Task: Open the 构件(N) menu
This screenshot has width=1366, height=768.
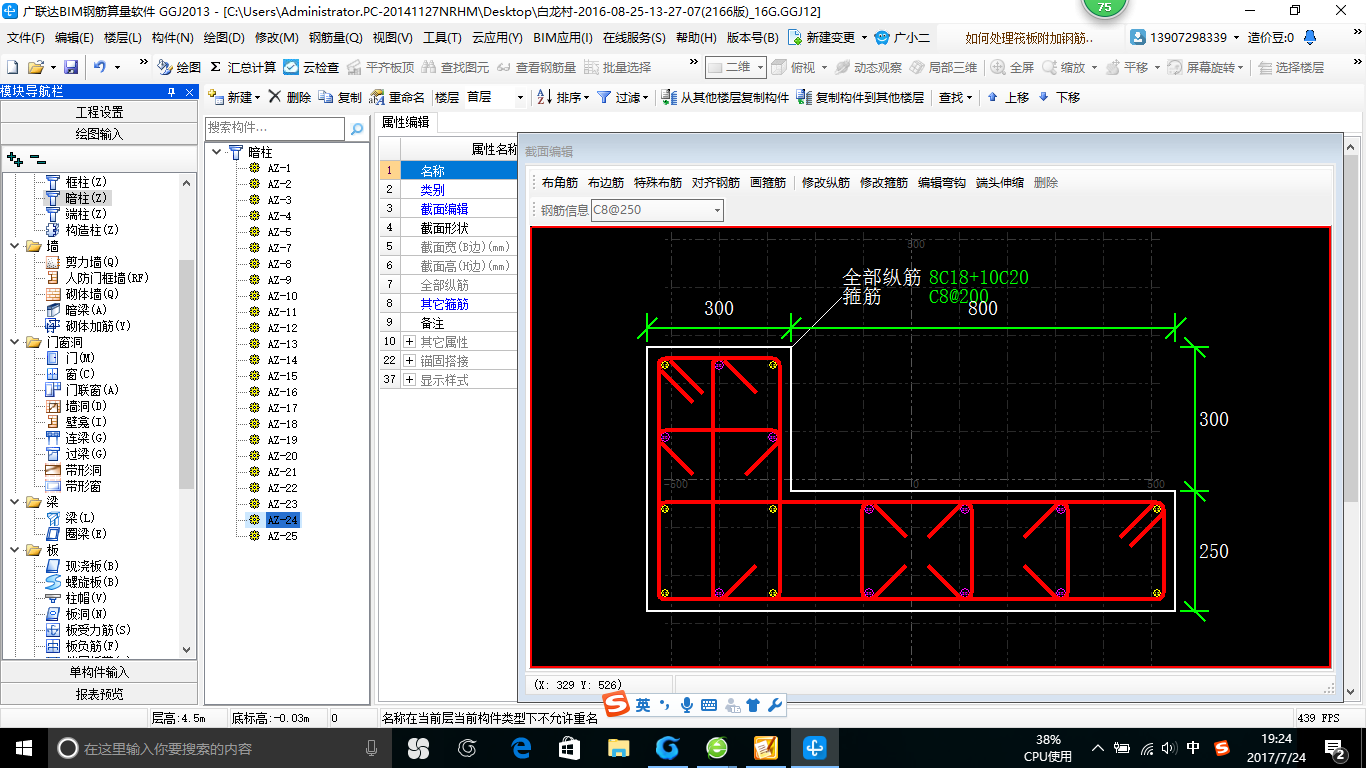Action: 173,37
